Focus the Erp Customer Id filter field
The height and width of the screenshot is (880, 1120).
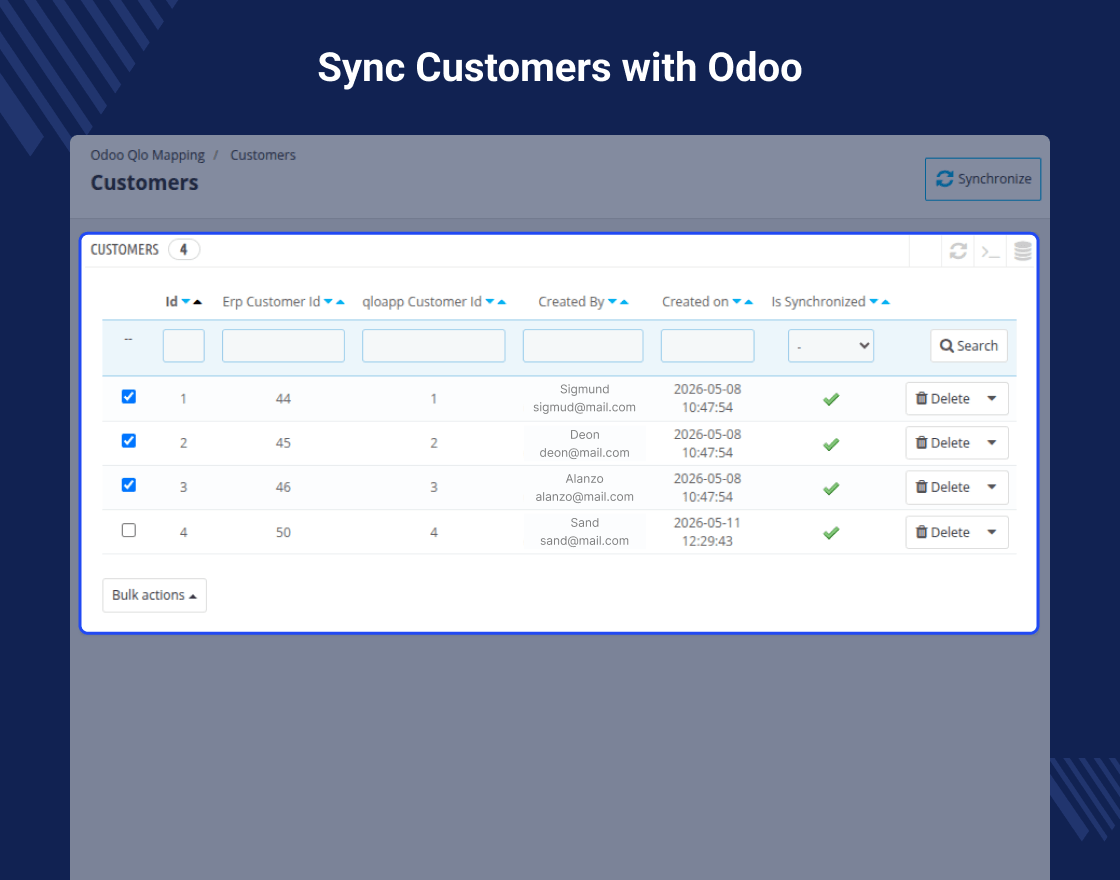point(284,346)
